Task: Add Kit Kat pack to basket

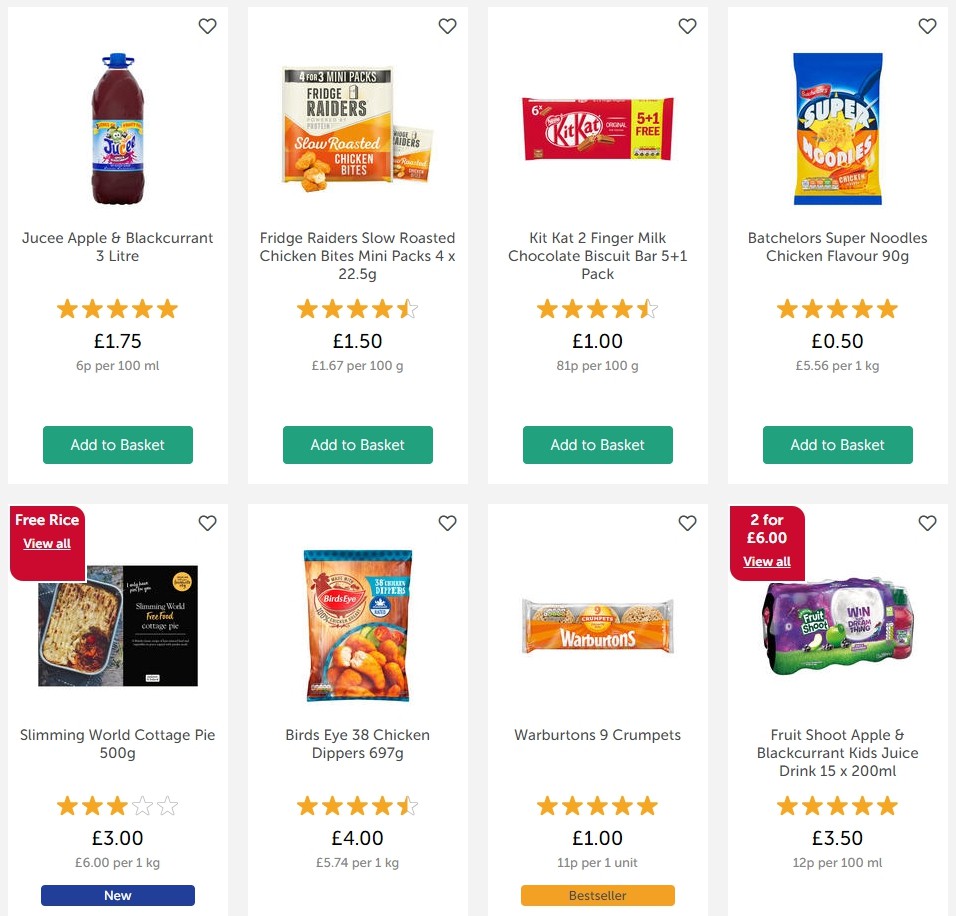Action: click(597, 445)
